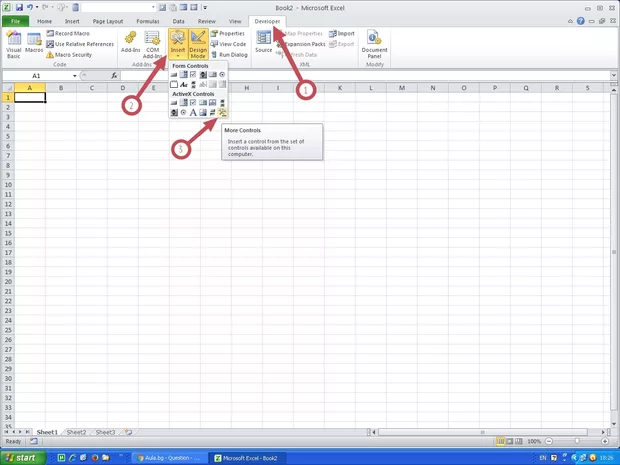Click the Add-Ins gear icon
The width and height of the screenshot is (620, 465).
pyautogui.click(x=130, y=41)
